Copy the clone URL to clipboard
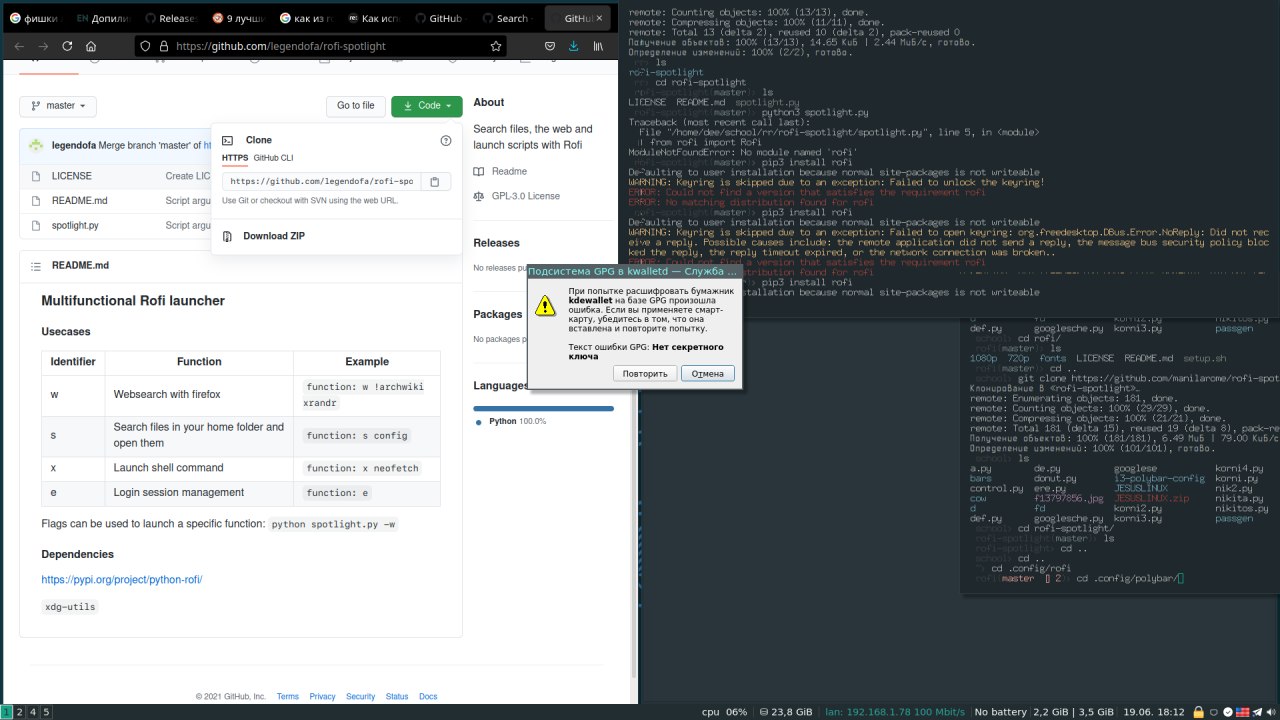 tap(435, 182)
